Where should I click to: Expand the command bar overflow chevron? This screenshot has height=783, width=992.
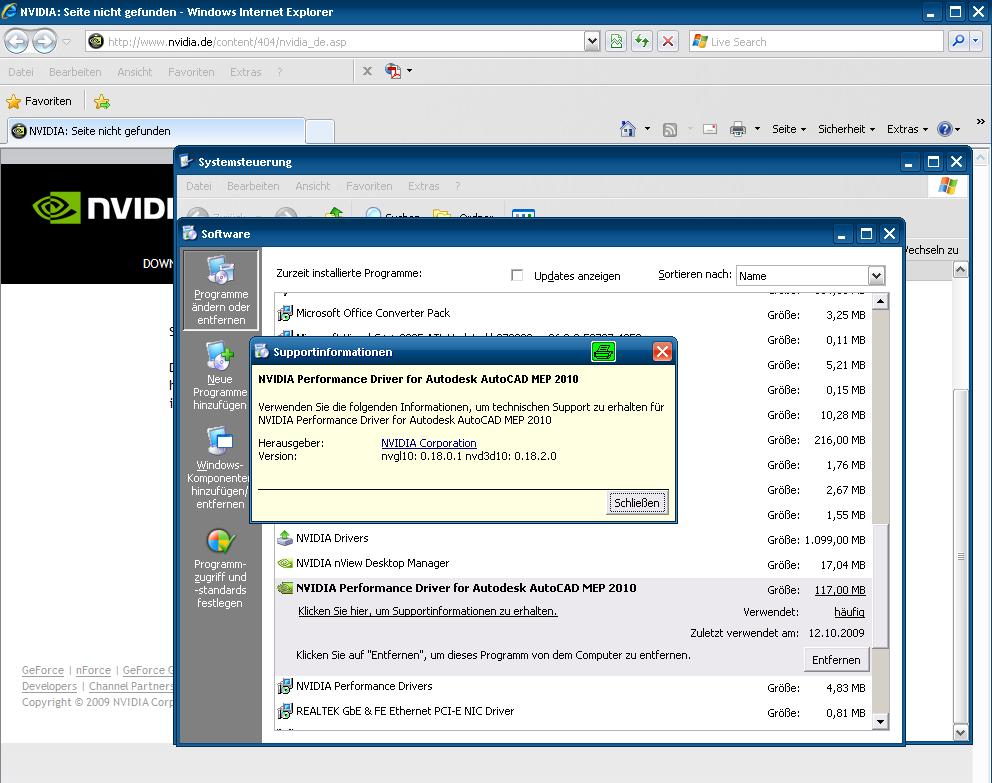981,122
